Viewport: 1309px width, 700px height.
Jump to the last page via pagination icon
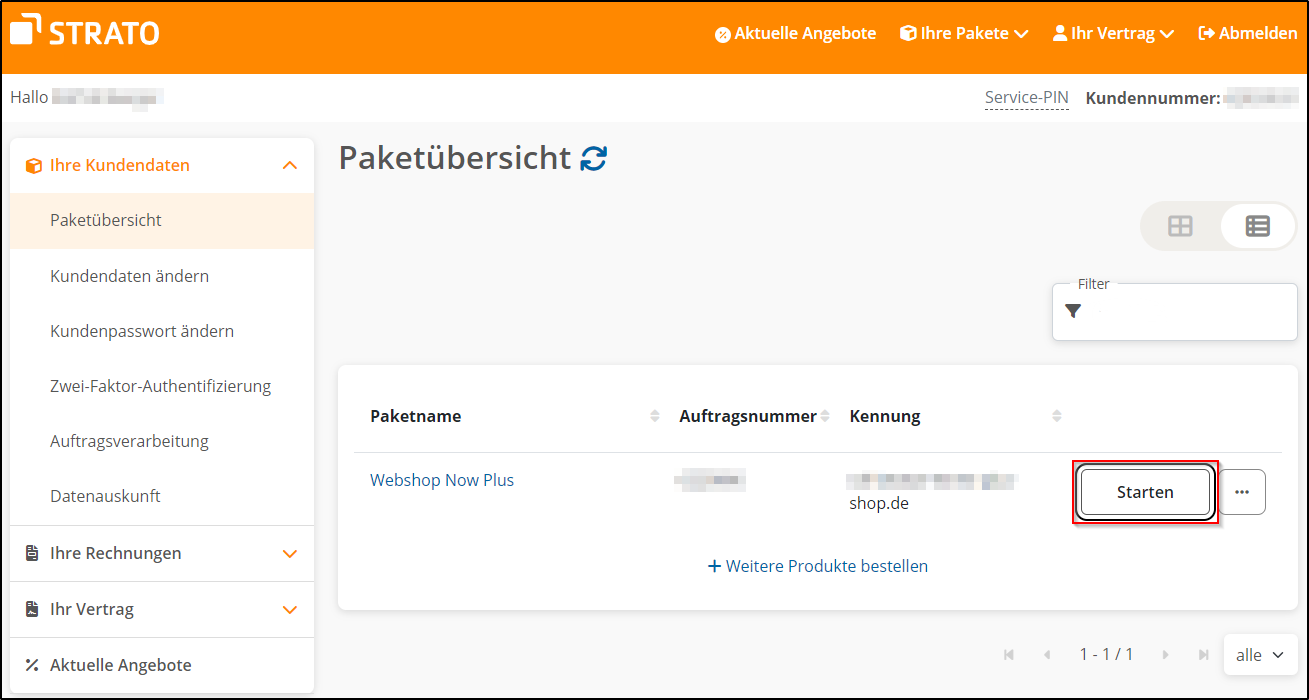coord(1203,654)
